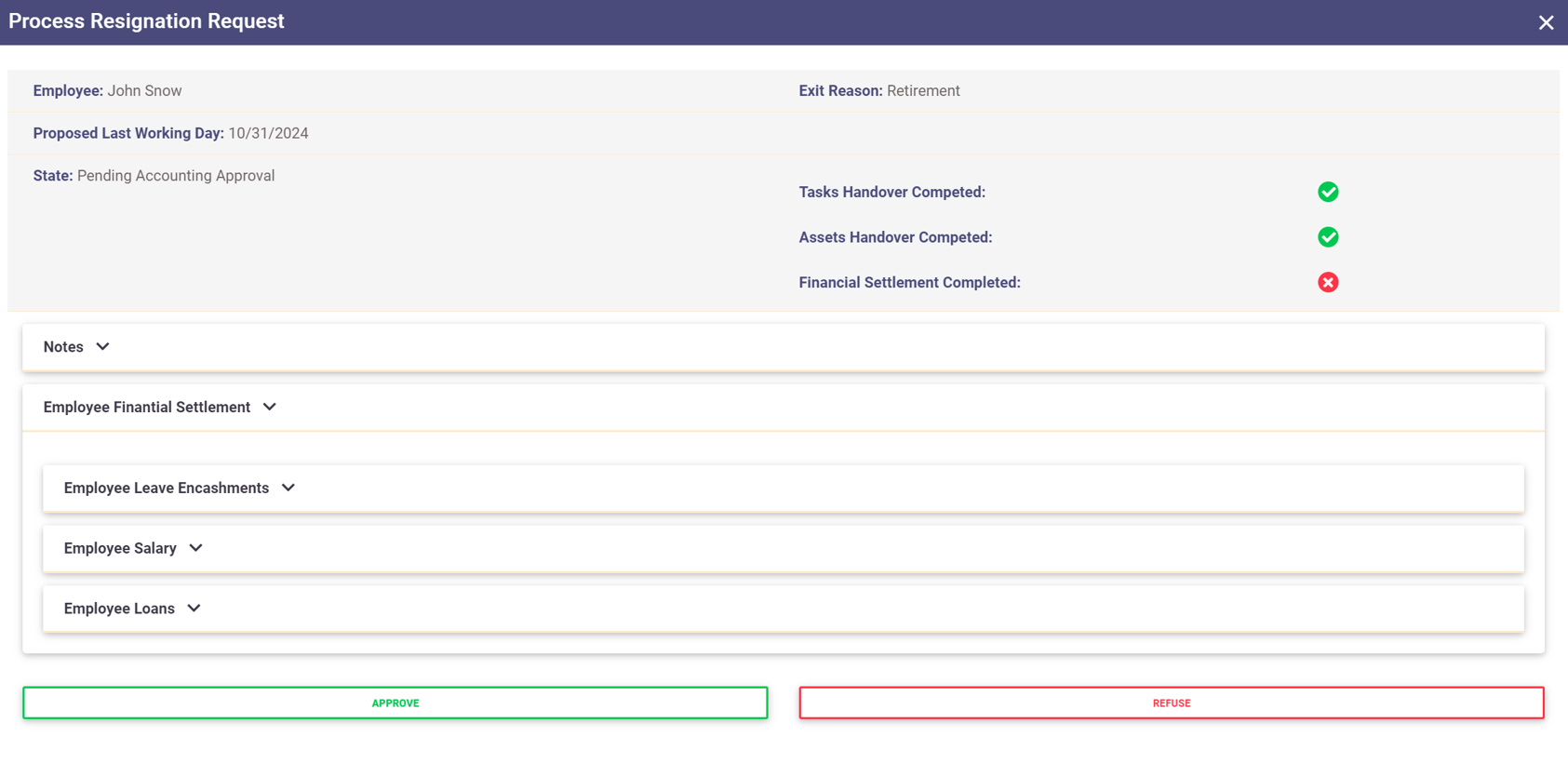The height and width of the screenshot is (763, 1568).
Task: Refuse the resignation request
Action: point(1171,703)
